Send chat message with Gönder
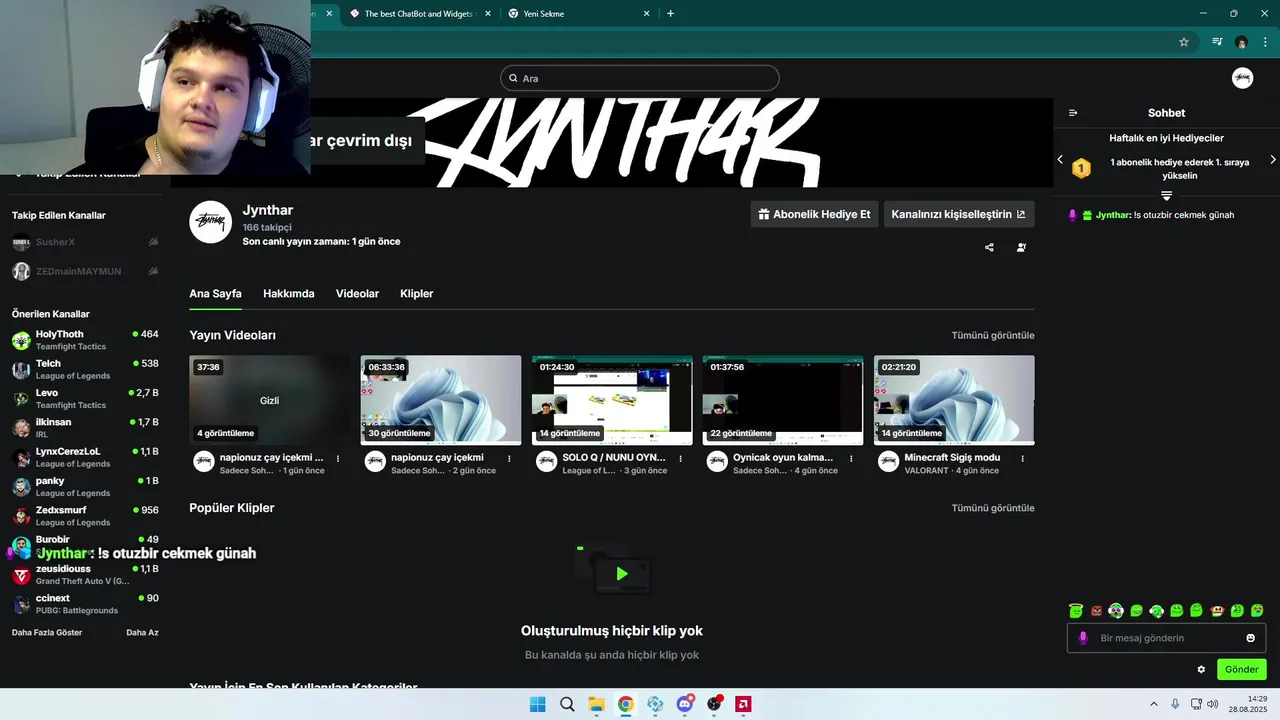This screenshot has width=1280, height=720. click(x=1242, y=669)
